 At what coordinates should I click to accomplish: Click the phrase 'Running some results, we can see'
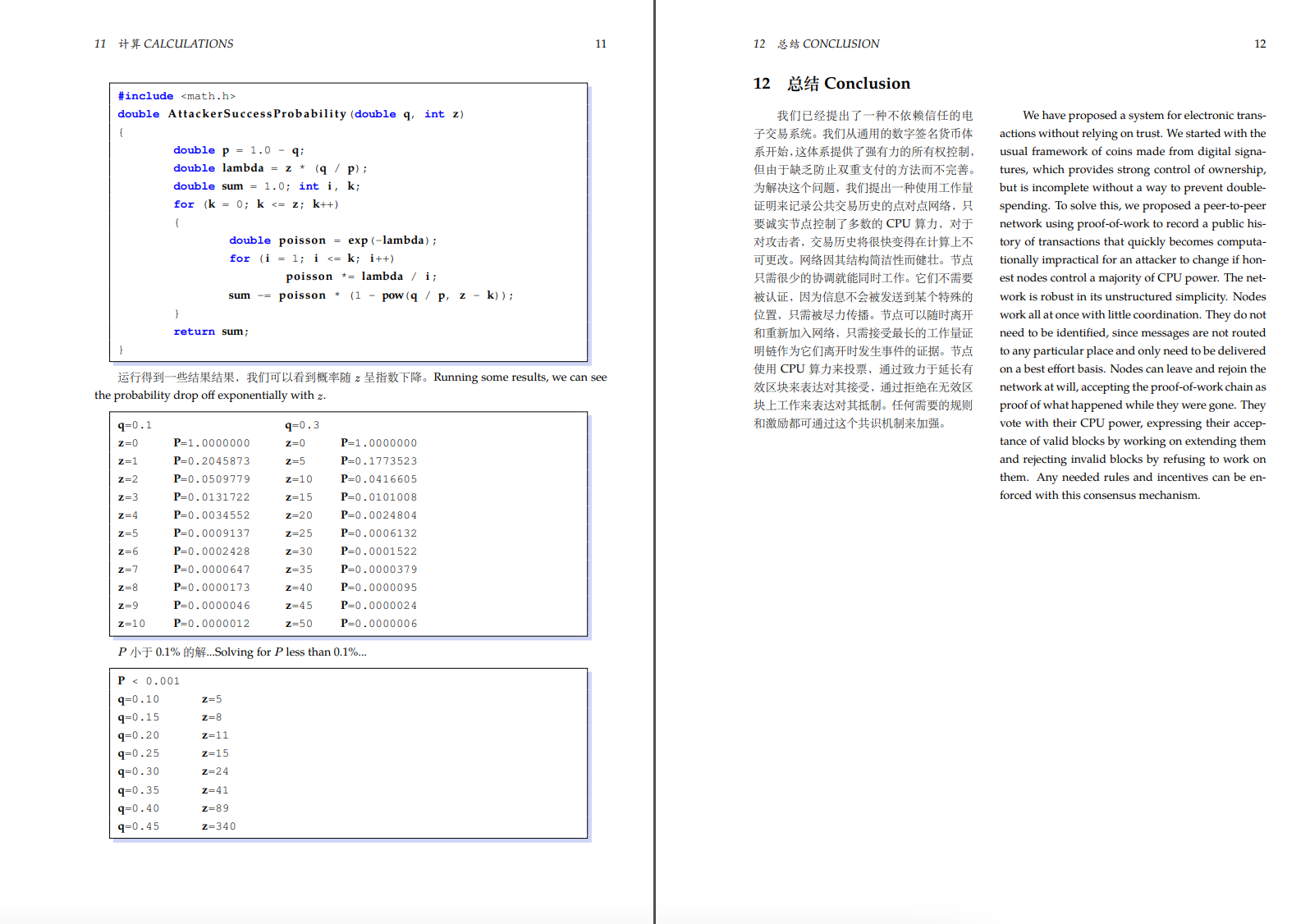520,377
